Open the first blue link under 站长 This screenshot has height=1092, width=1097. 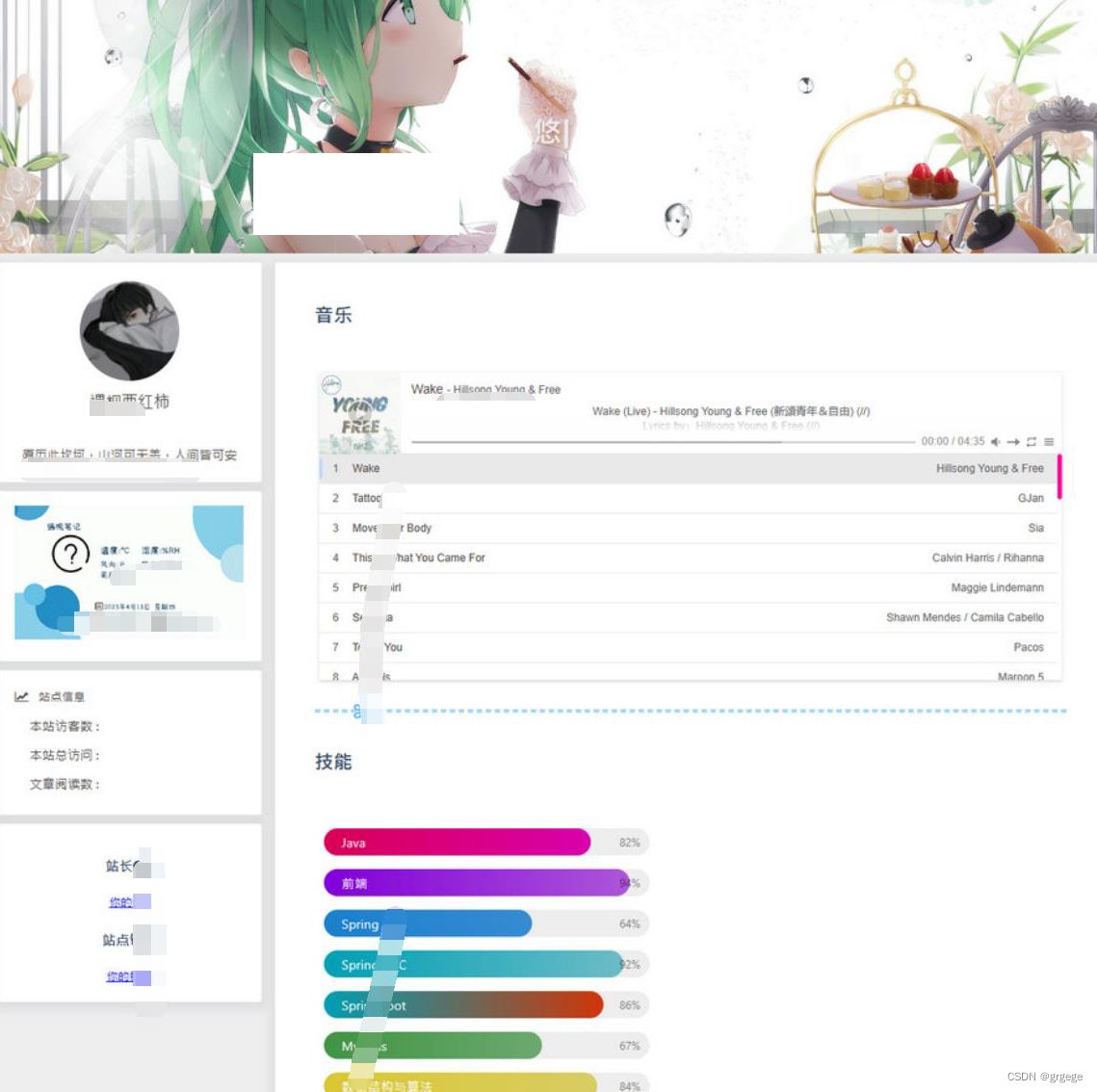pyautogui.click(x=122, y=902)
